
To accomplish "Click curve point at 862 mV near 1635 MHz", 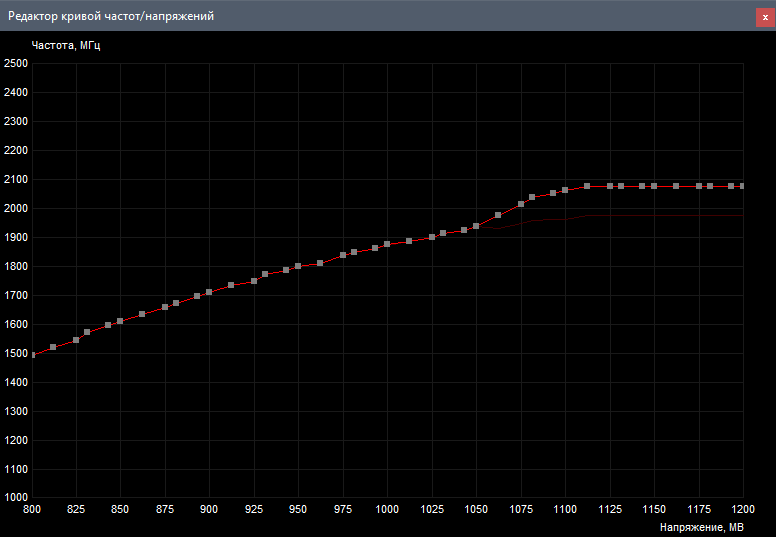I will tap(142, 314).
